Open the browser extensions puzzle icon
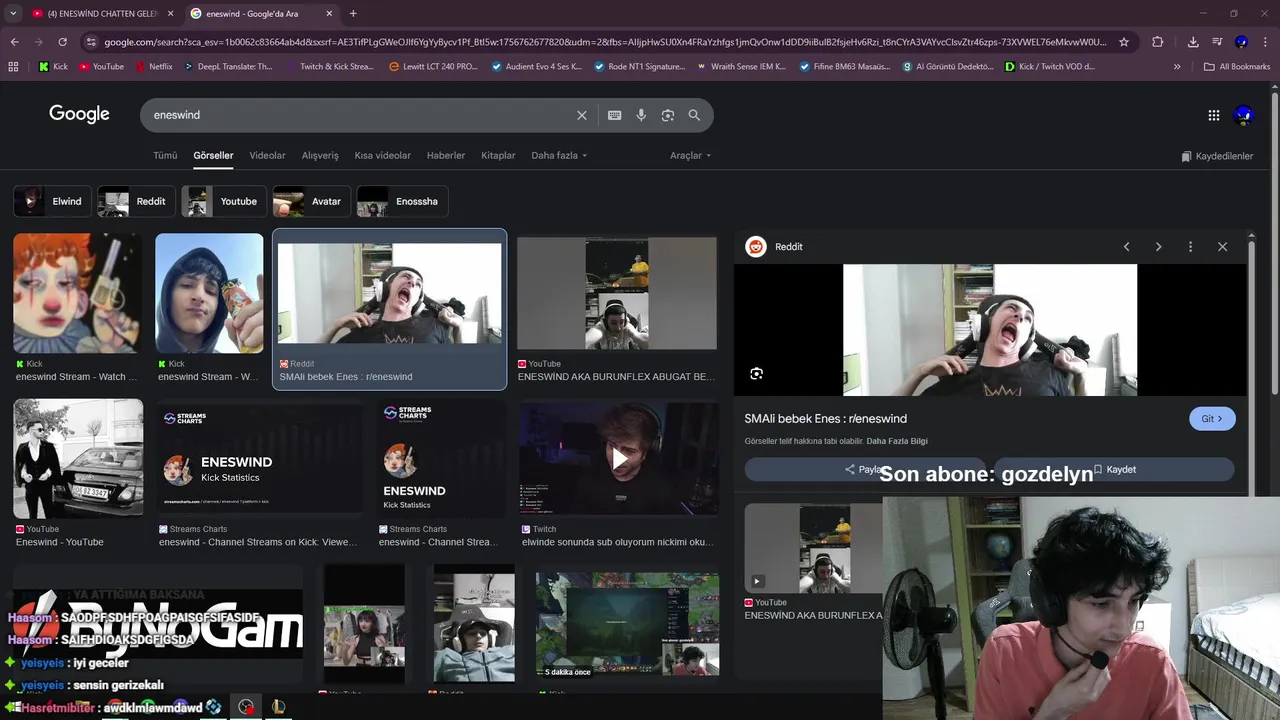This screenshot has width=1280, height=720. point(1158,42)
